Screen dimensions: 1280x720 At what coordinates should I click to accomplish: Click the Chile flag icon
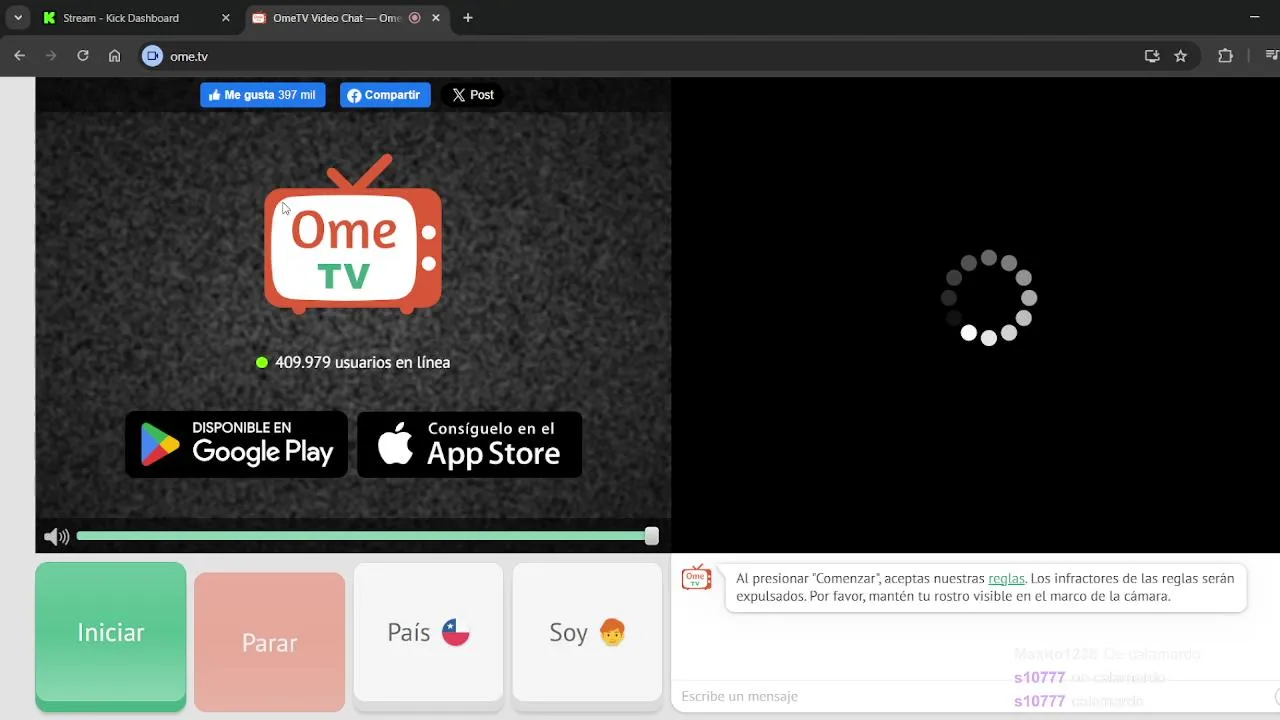tap(456, 632)
